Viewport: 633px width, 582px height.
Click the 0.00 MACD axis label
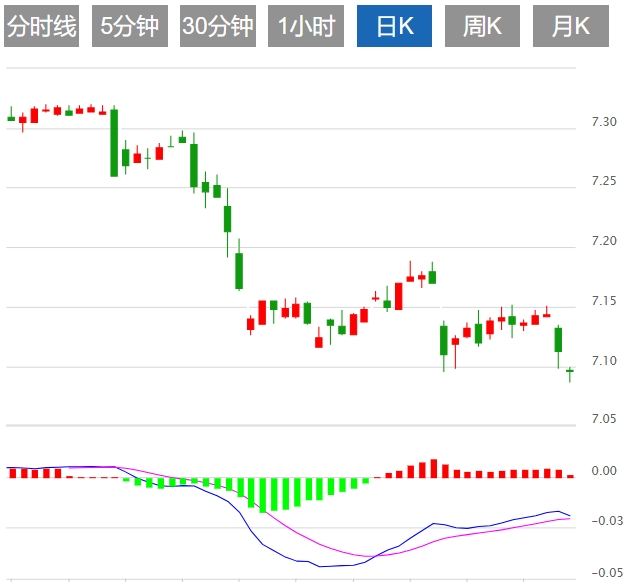[x=604, y=470]
